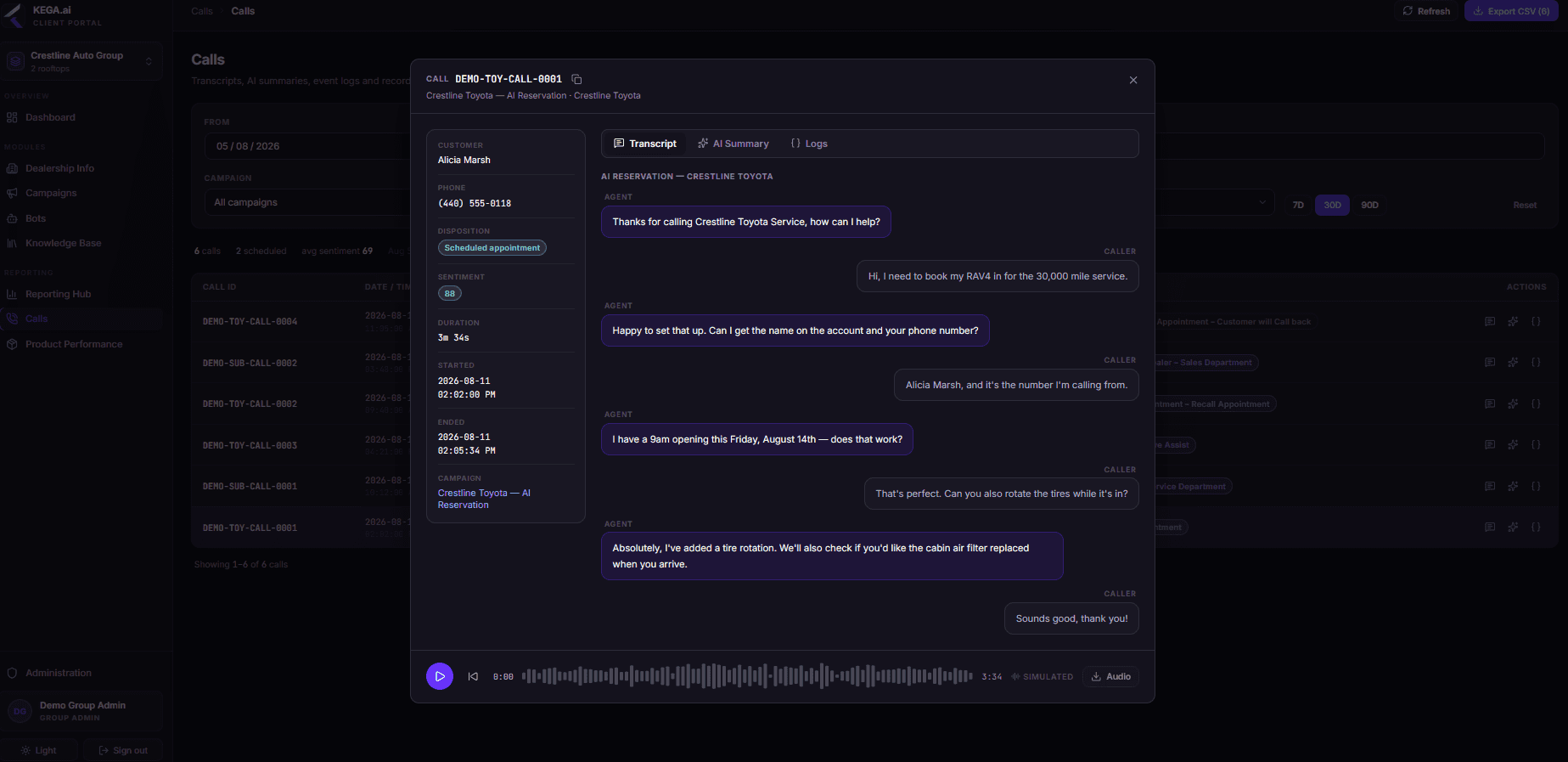Open the Logs tab
1568x762 pixels.
(809, 144)
